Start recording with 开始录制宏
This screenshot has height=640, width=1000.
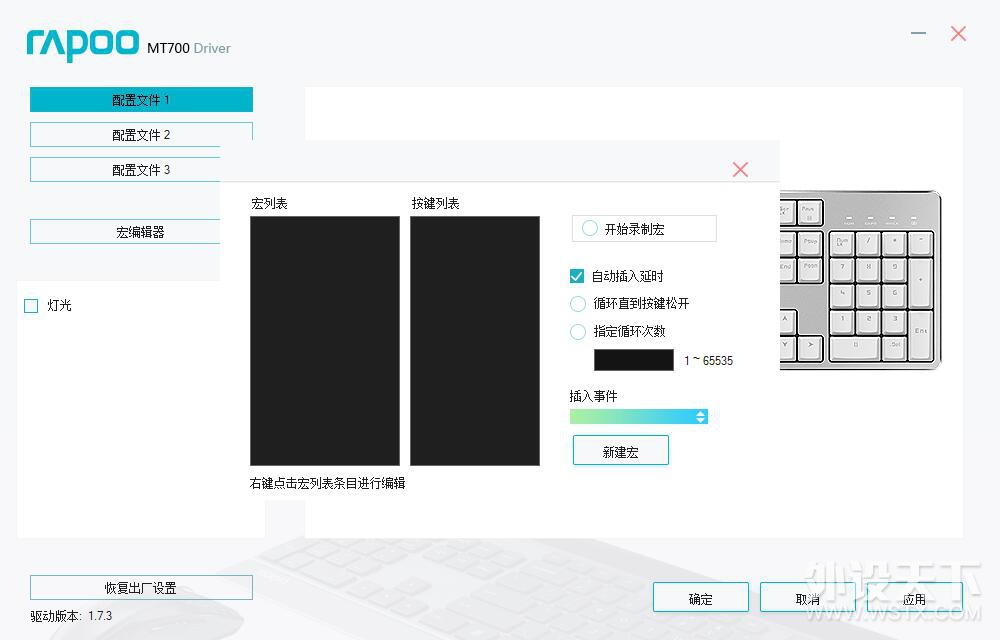644,228
